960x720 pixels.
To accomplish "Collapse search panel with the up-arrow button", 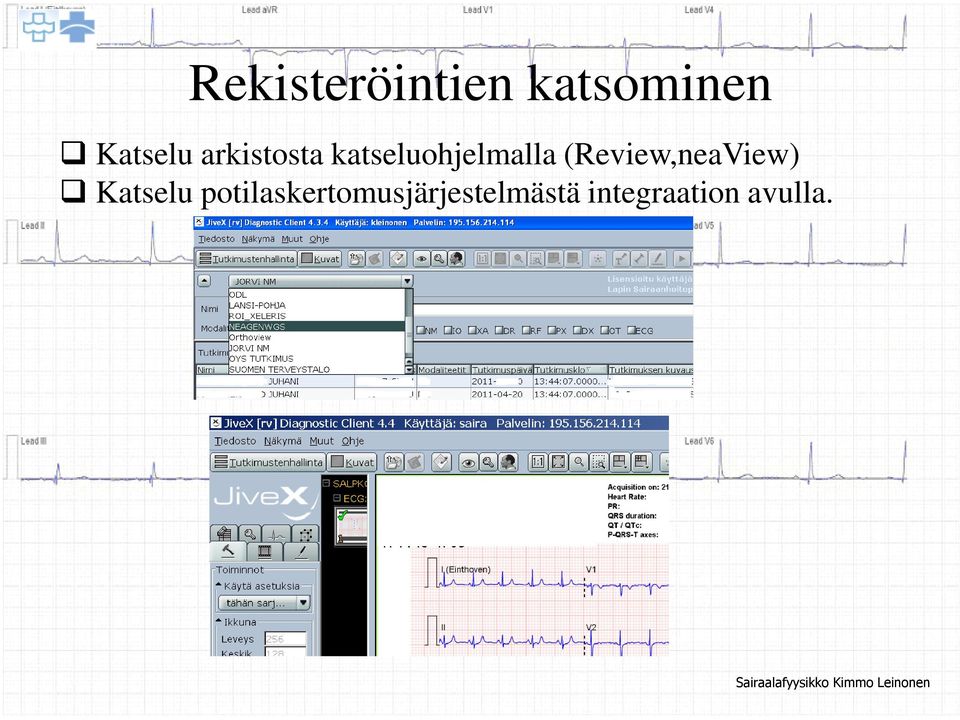I will pyautogui.click(x=204, y=281).
